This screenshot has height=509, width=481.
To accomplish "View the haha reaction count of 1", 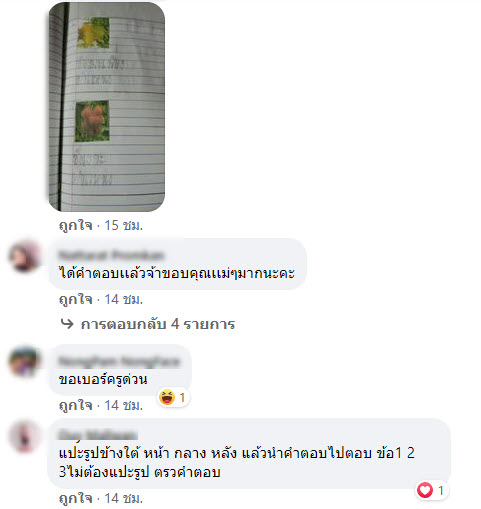I will pyautogui.click(x=182, y=397).
